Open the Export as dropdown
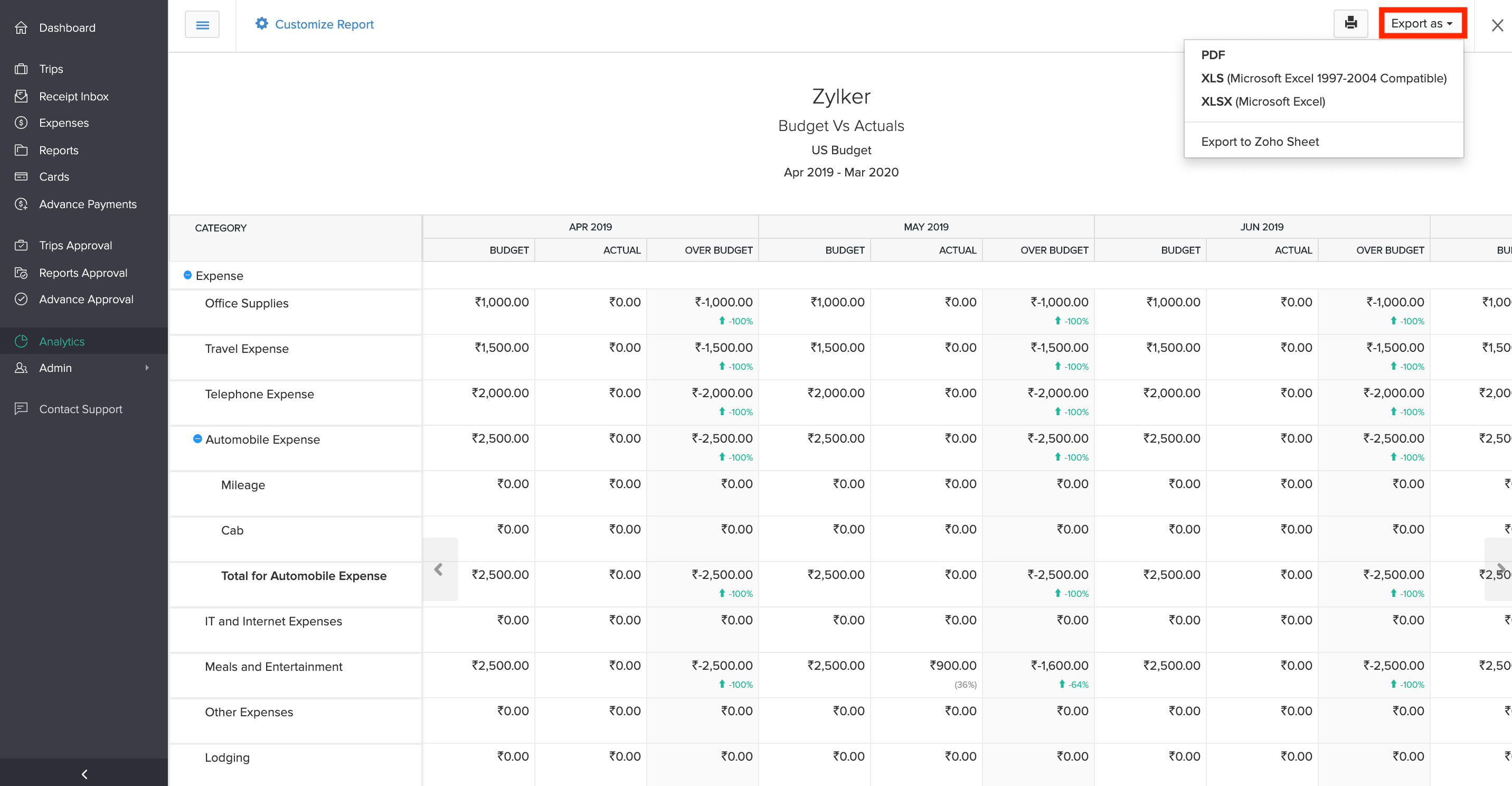 [x=1422, y=23]
